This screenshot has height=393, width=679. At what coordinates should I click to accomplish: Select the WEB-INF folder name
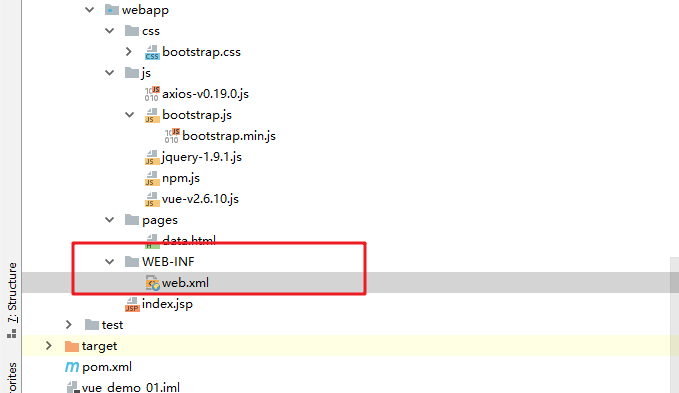[168, 262]
